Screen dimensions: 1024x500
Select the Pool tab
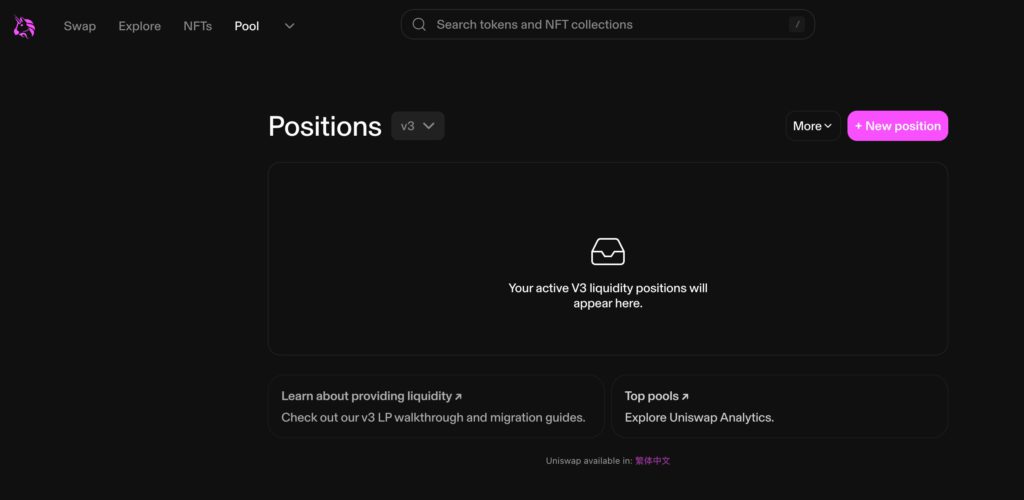247,26
